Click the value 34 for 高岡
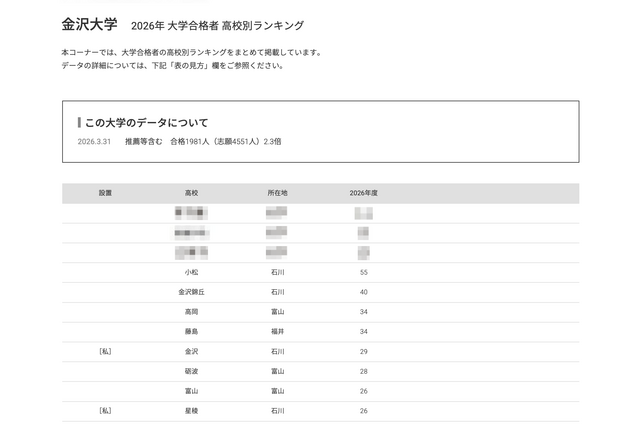 (x=364, y=312)
